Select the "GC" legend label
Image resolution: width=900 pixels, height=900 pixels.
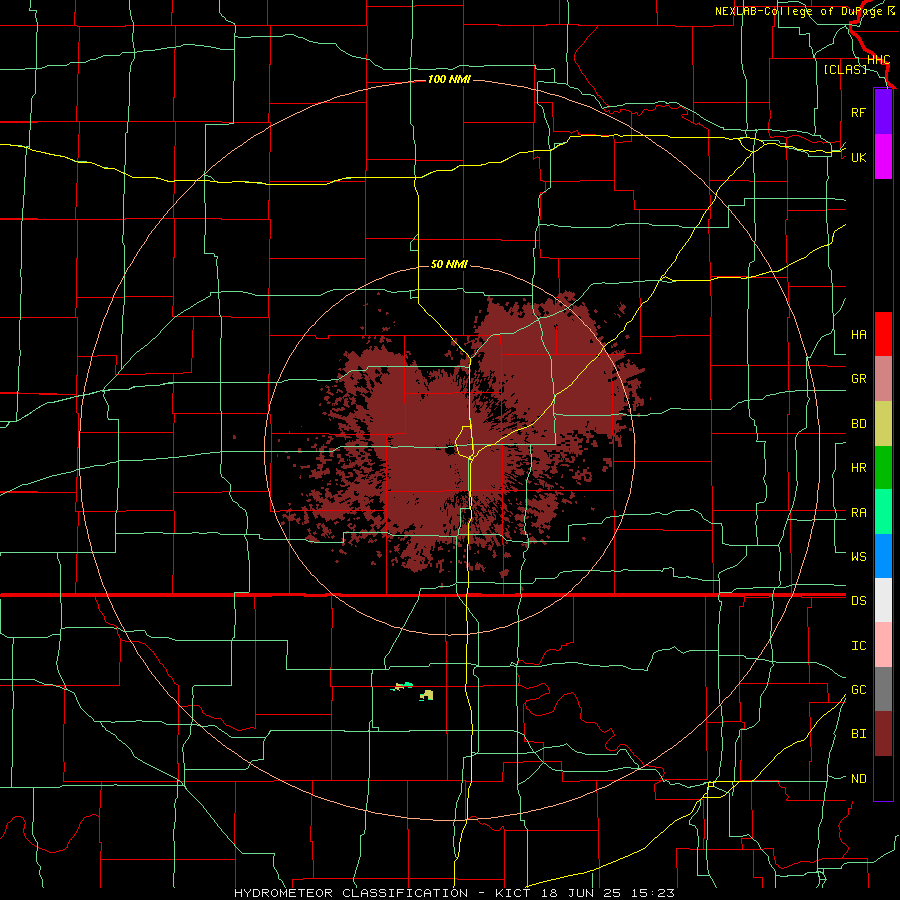[858, 689]
